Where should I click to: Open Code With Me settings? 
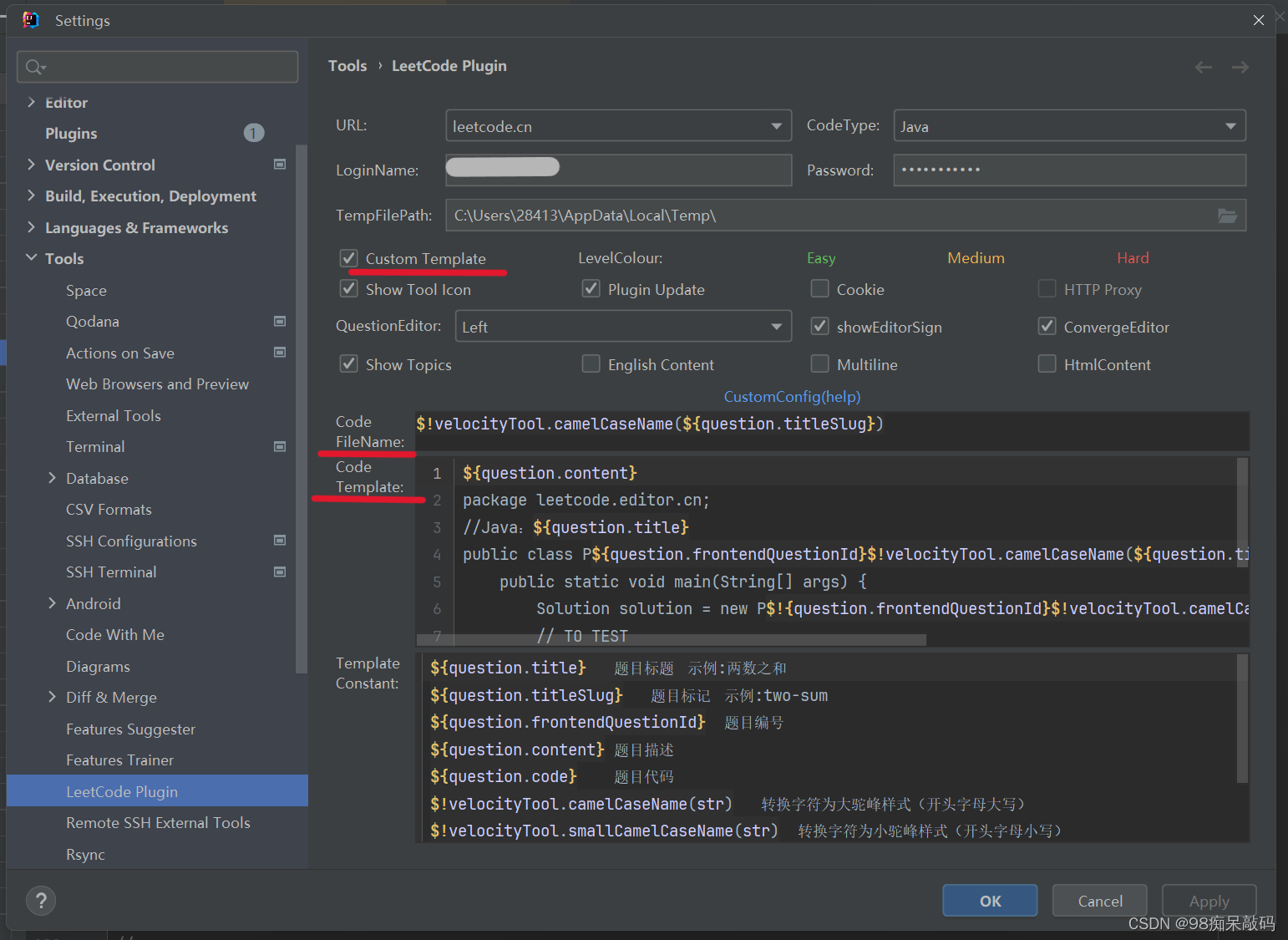[115, 635]
